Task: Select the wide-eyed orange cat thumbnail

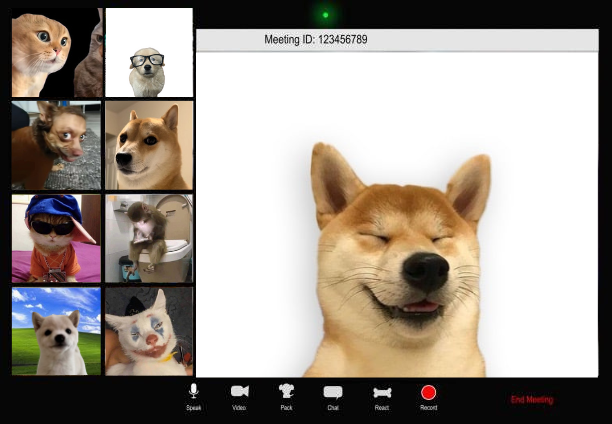Action: (56, 52)
